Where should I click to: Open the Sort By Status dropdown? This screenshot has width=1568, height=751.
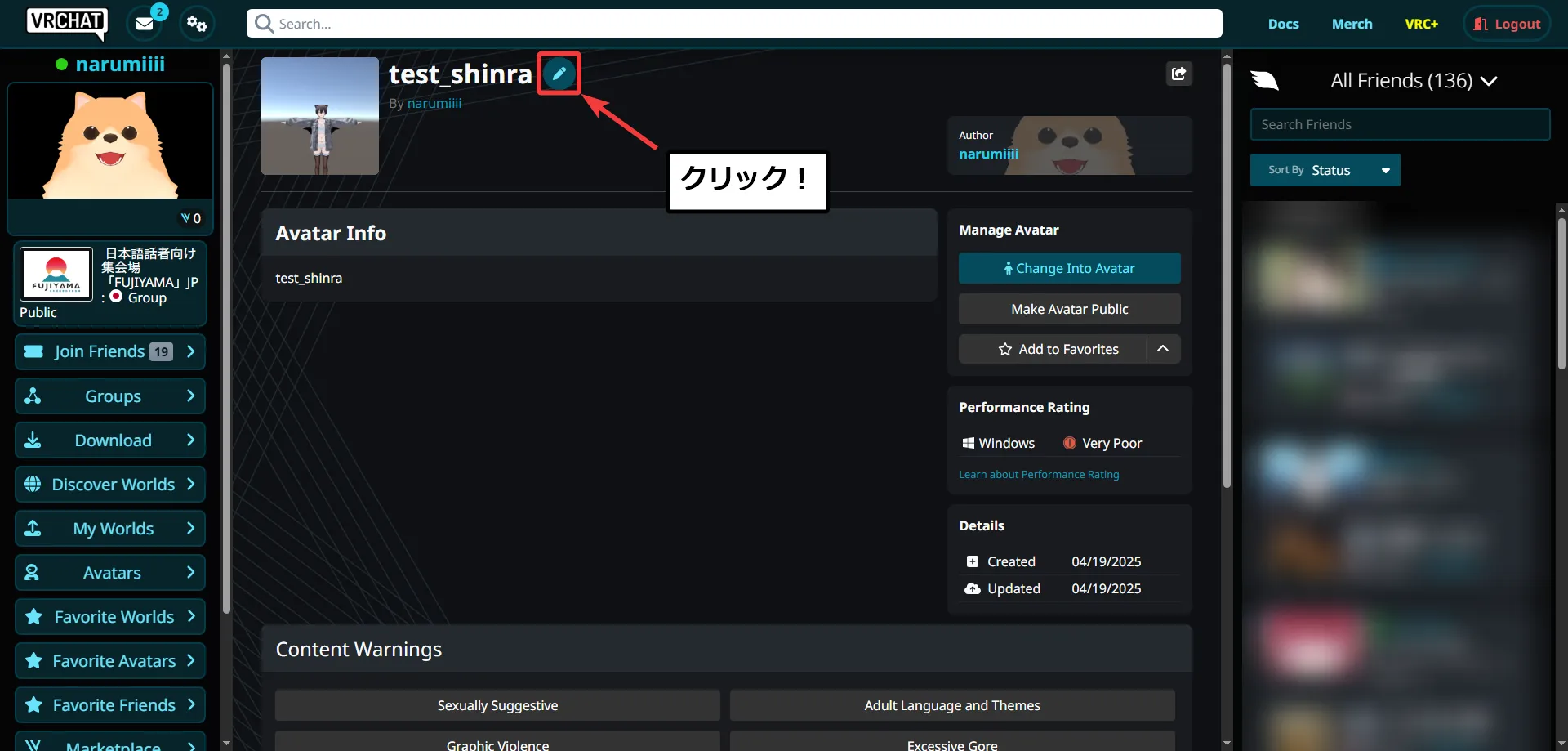1325,170
